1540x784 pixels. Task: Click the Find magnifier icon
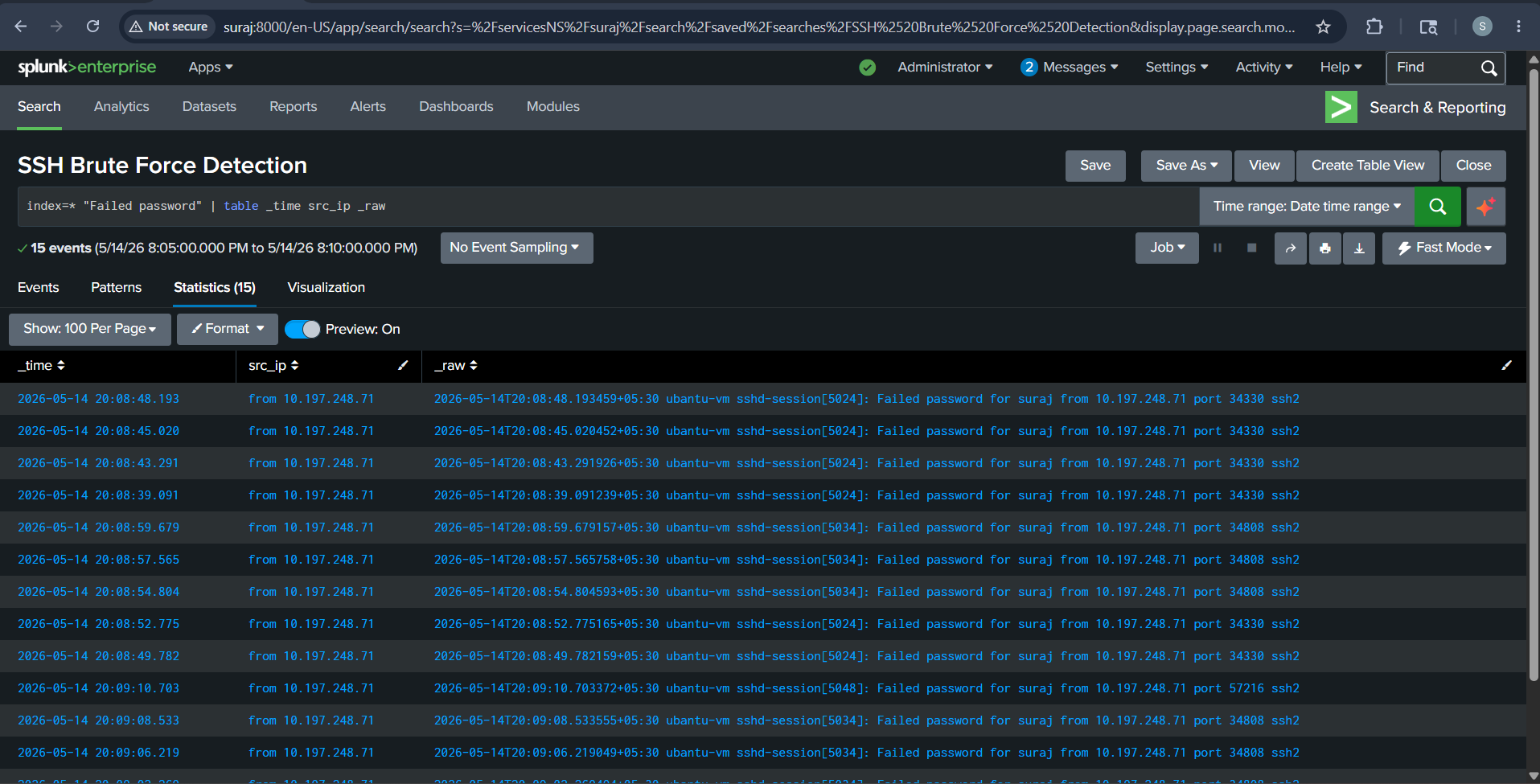click(x=1489, y=68)
